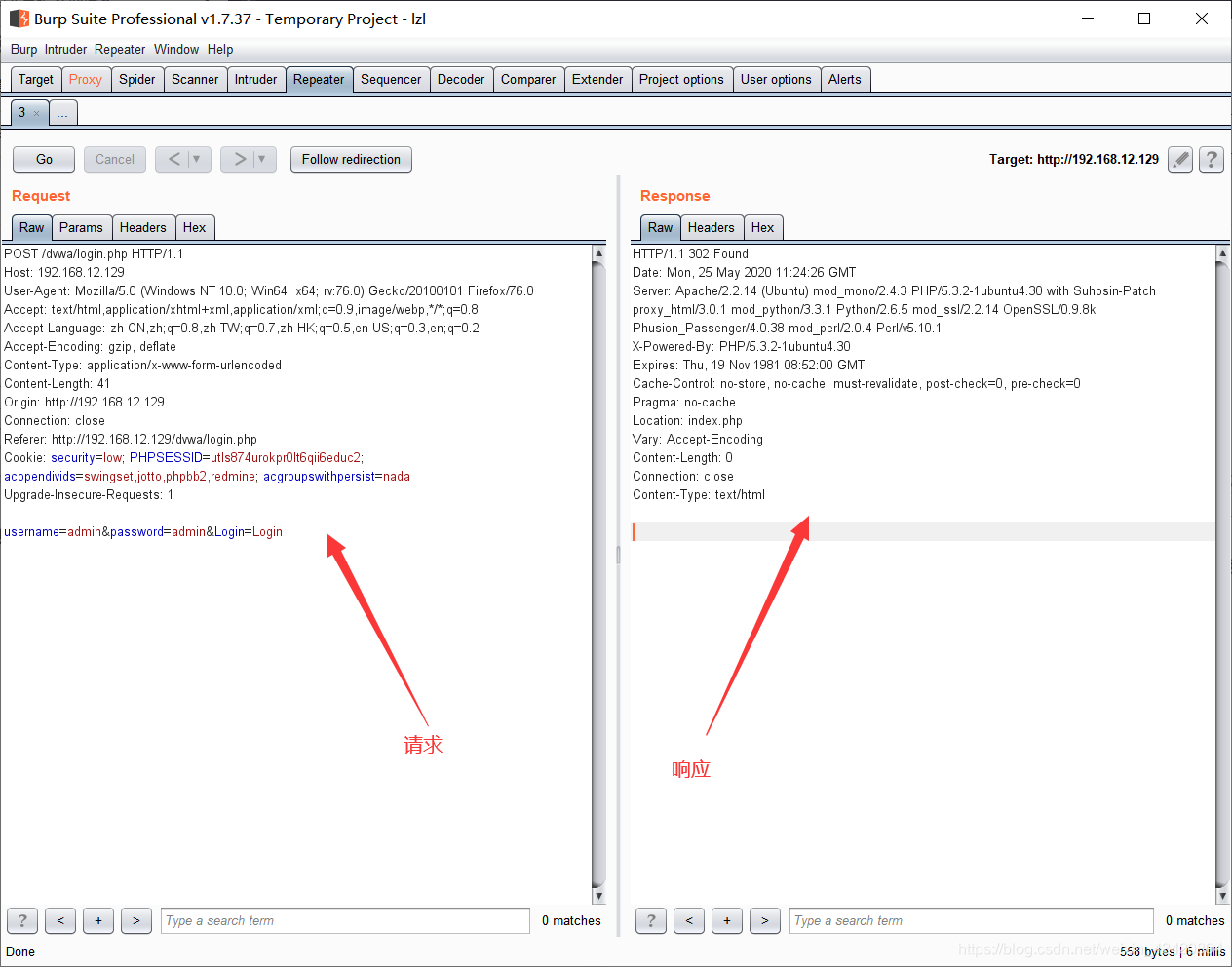Open request search help question button

(x=22, y=920)
